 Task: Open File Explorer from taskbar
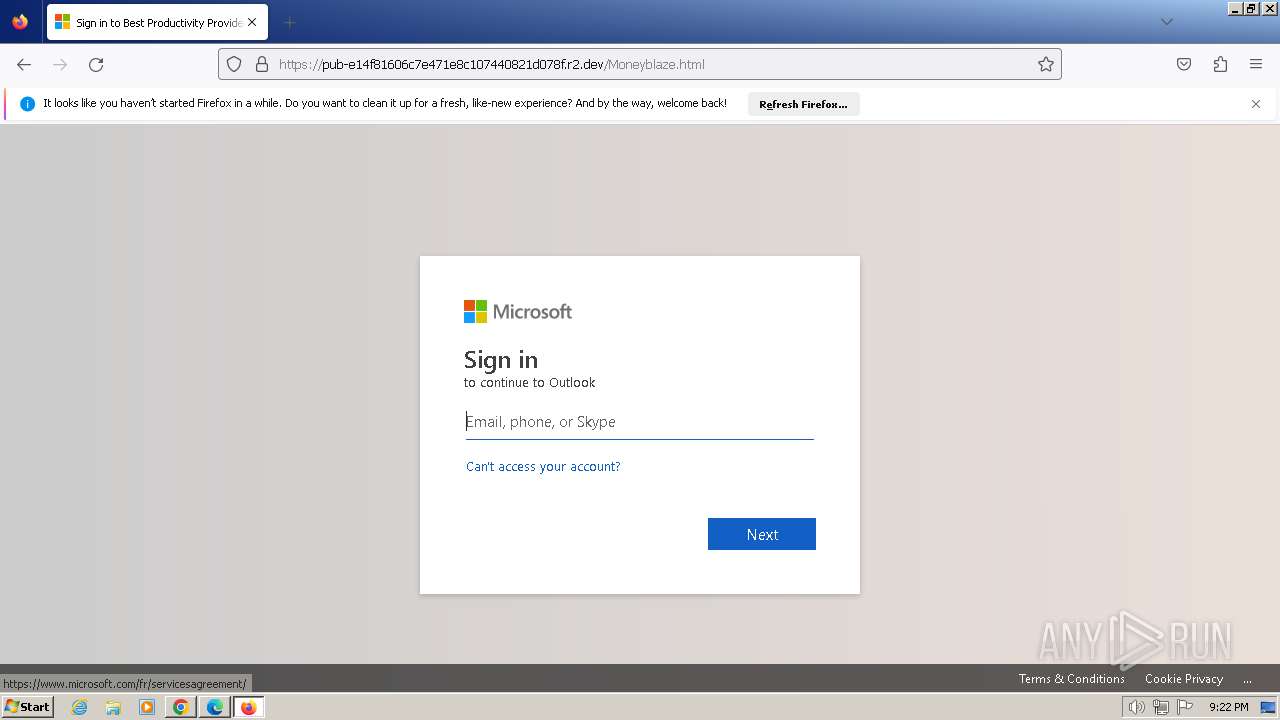click(113, 707)
